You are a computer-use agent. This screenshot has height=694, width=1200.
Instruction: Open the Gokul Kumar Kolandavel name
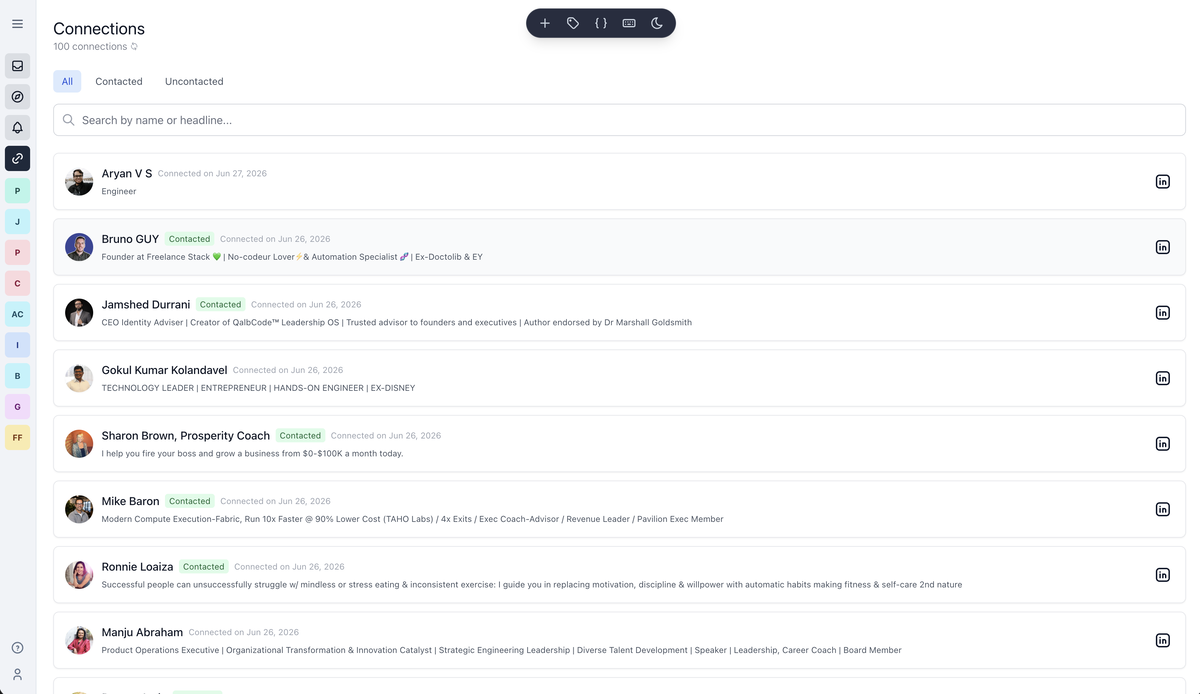(164, 370)
